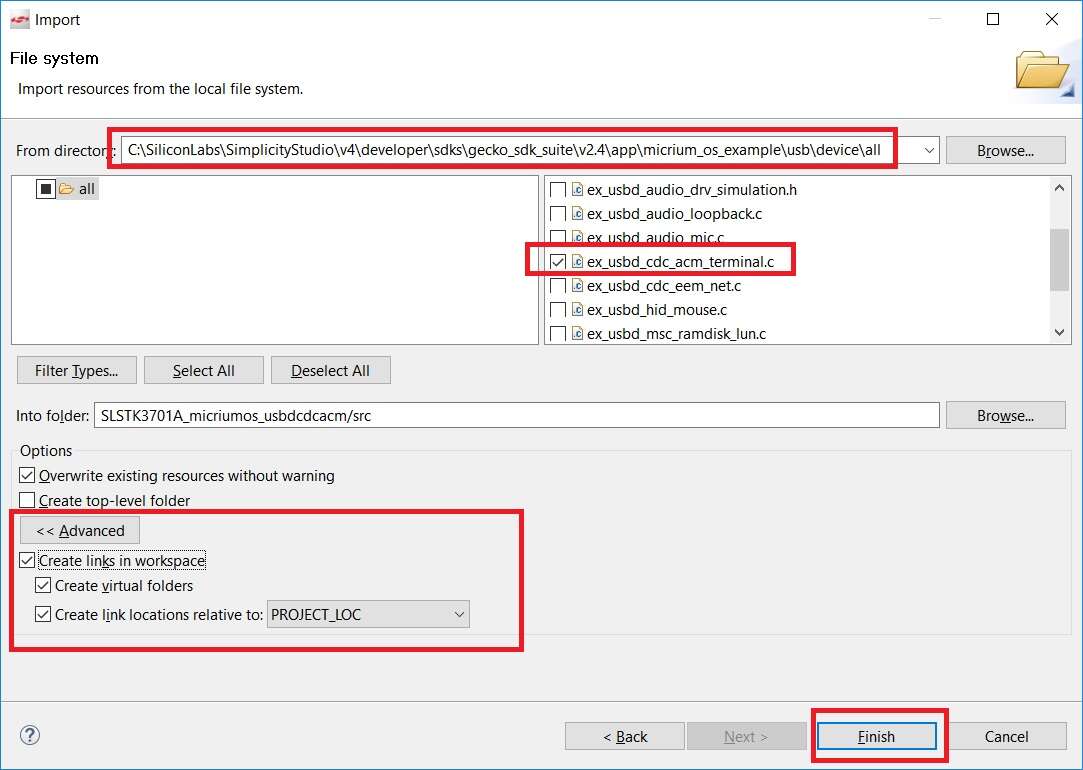Maximize the Import dialog window
The height and width of the screenshot is (770, 1083).
pos(993,19)
